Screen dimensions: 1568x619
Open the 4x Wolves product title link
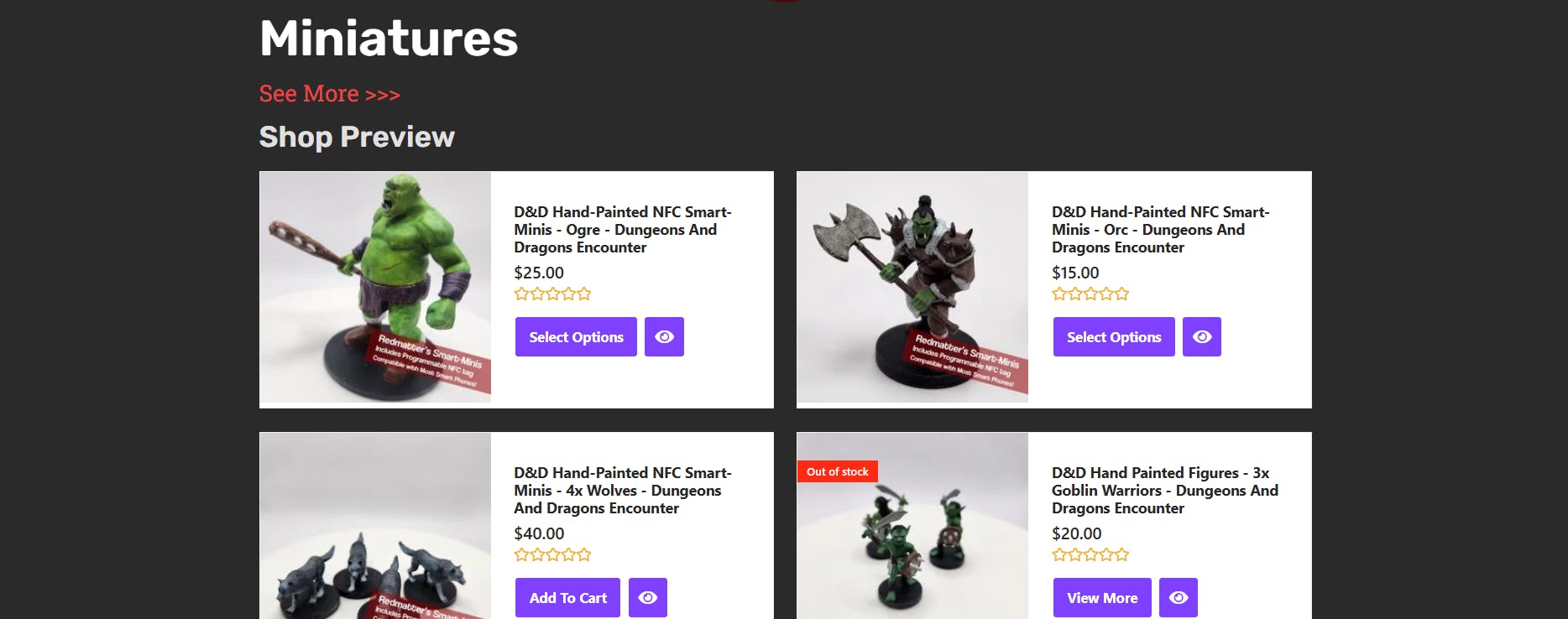point(623,491)
